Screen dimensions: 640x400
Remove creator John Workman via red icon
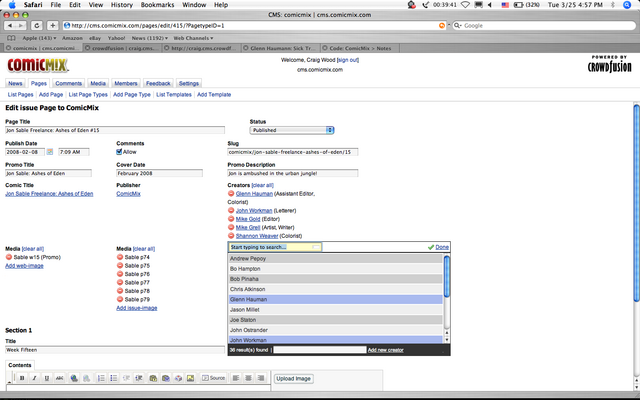coord(231,211)
